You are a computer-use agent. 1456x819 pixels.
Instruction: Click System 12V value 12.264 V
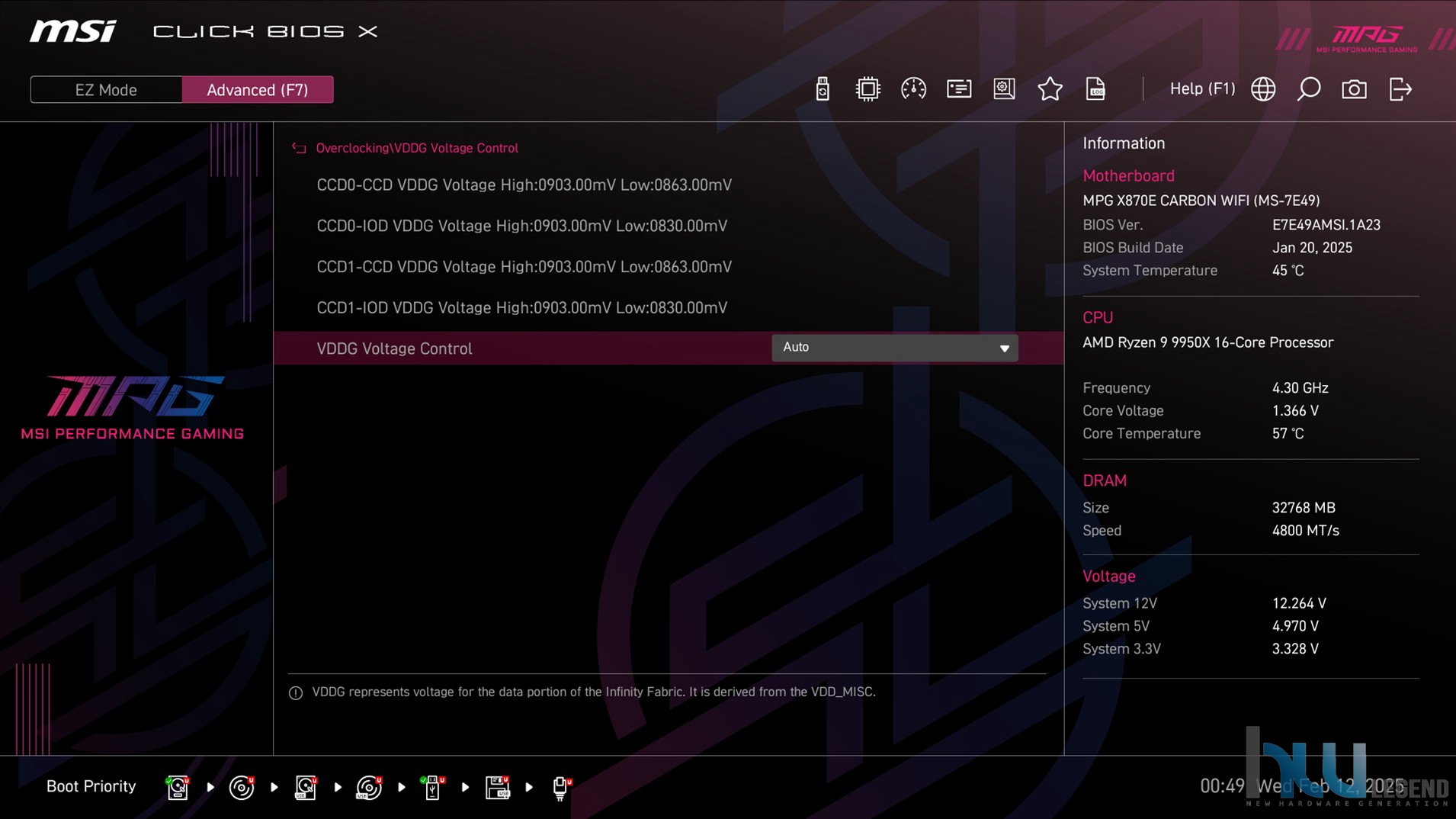point(1299,603)
